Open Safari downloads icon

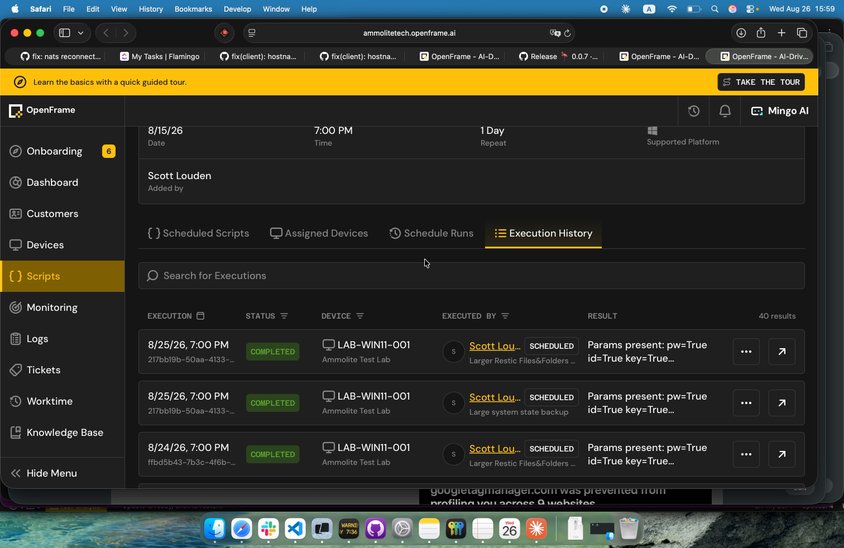pyautogui.click(x=741, y=33)
